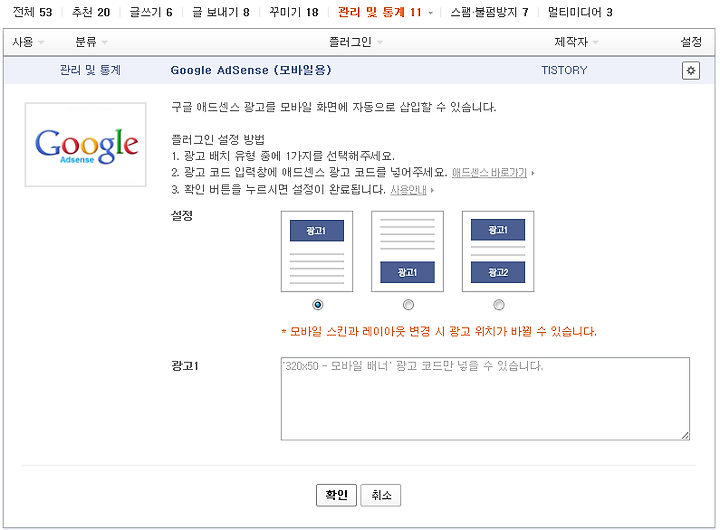Choose the layout image with 광고1 on top
This screenshot has width=720, height=530.
coord(317,251)
